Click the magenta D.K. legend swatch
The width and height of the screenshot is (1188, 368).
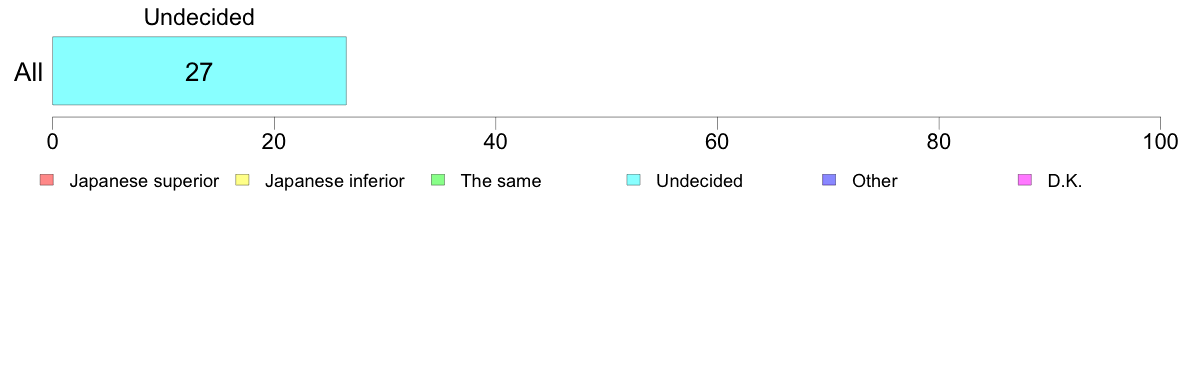point(1024,180)
